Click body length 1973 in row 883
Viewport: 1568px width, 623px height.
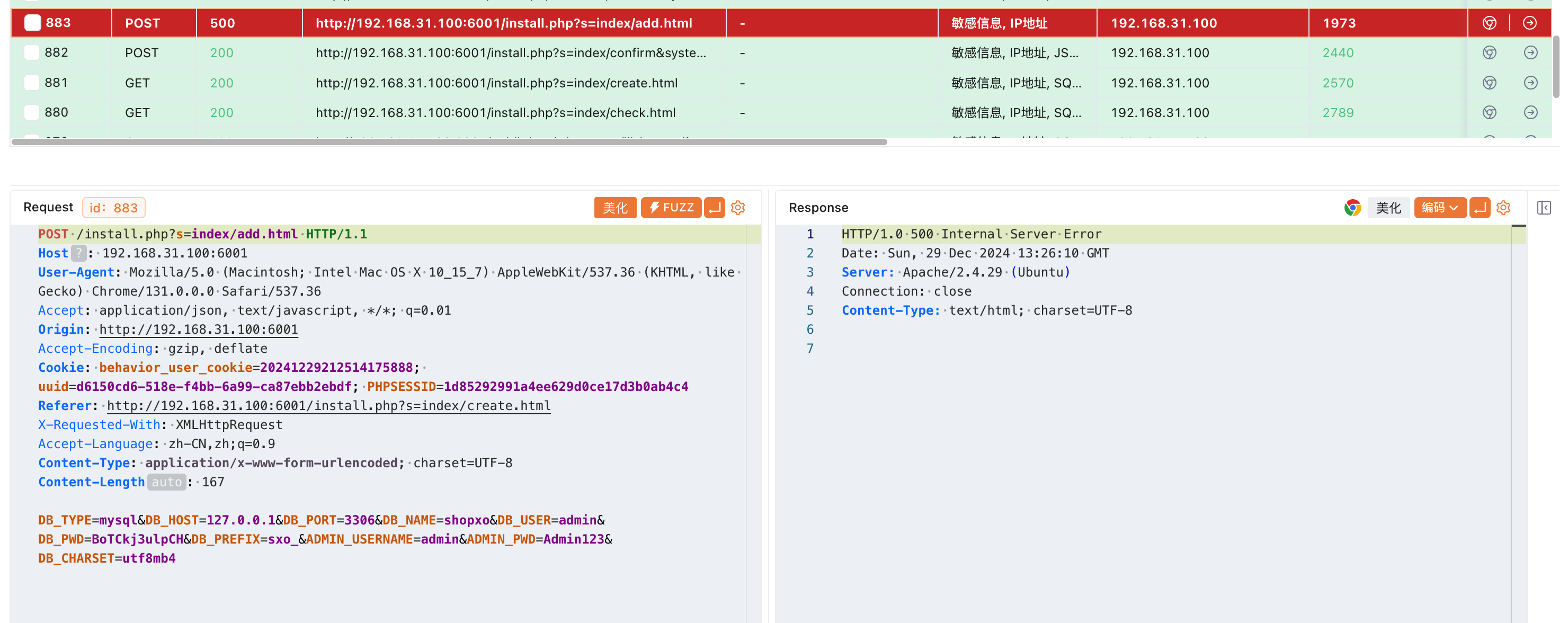(x=1339, y=23)
